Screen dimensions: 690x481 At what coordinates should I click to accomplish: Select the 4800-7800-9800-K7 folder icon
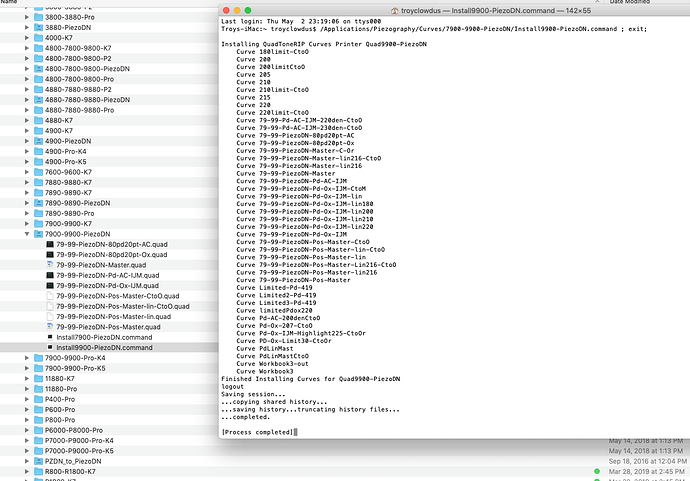(x=38, y=48)
